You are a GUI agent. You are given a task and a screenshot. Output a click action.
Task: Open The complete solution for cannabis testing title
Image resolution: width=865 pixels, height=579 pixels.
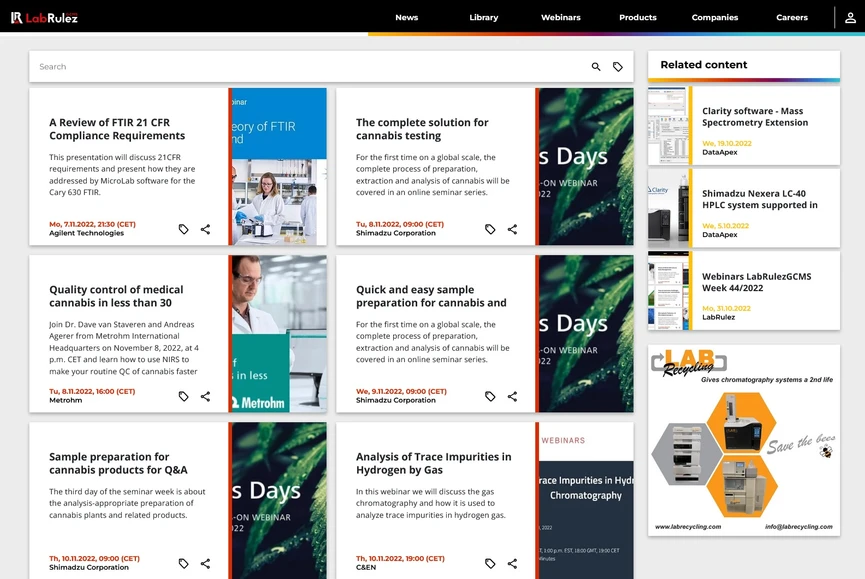[x=422, y=129]
